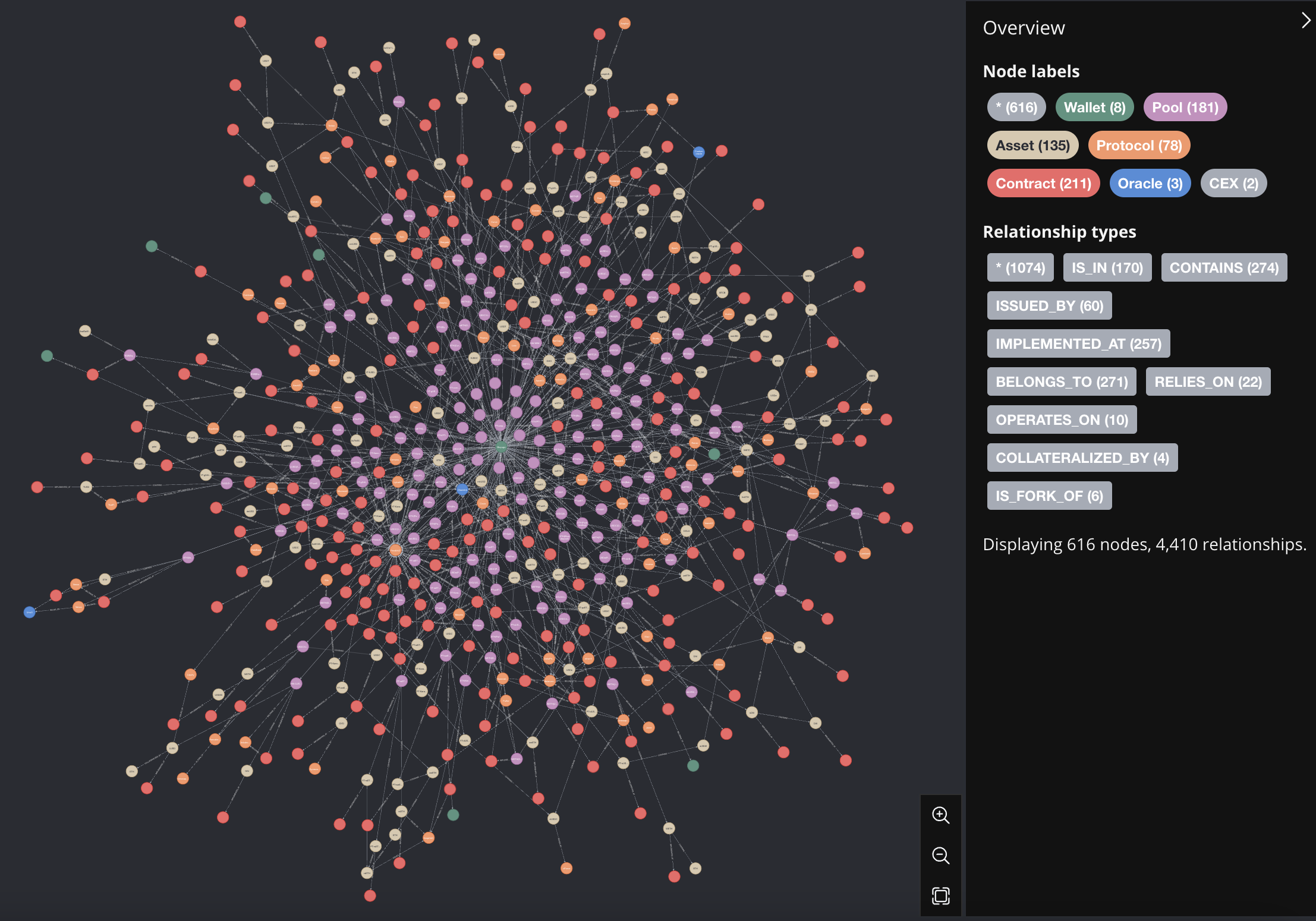This screenshot has width=1316, height=921.
Task: Click the CONTAINS (274) relationship type
Action: tap(1224, 268)
